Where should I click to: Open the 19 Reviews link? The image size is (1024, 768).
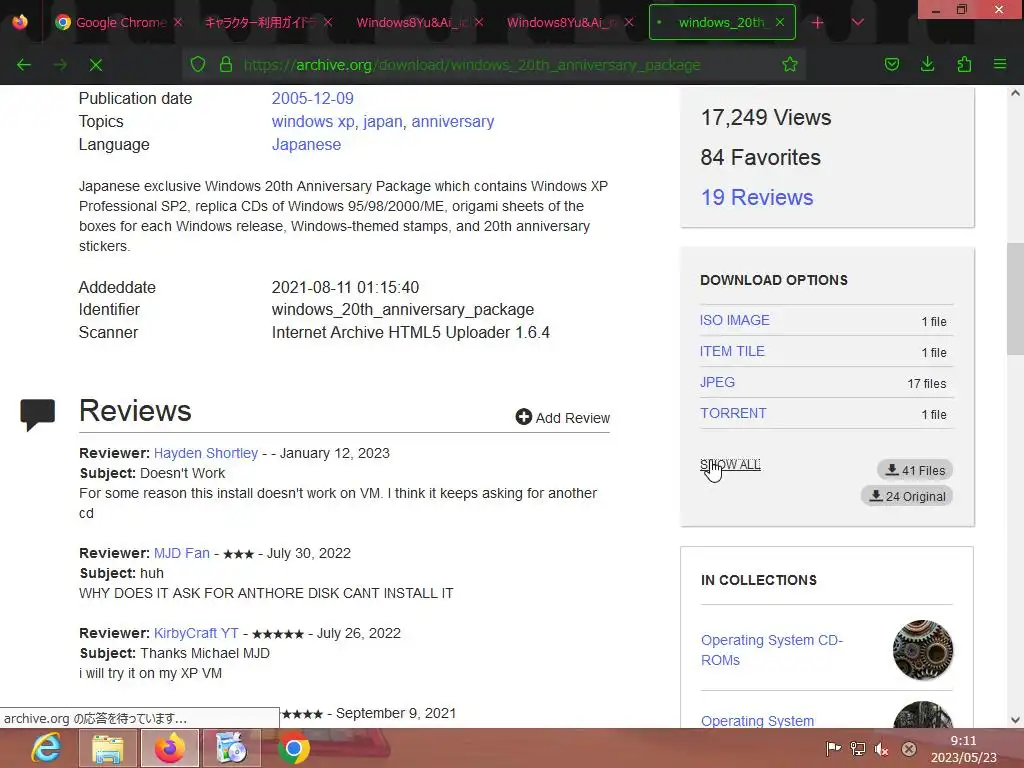[757, 197]
